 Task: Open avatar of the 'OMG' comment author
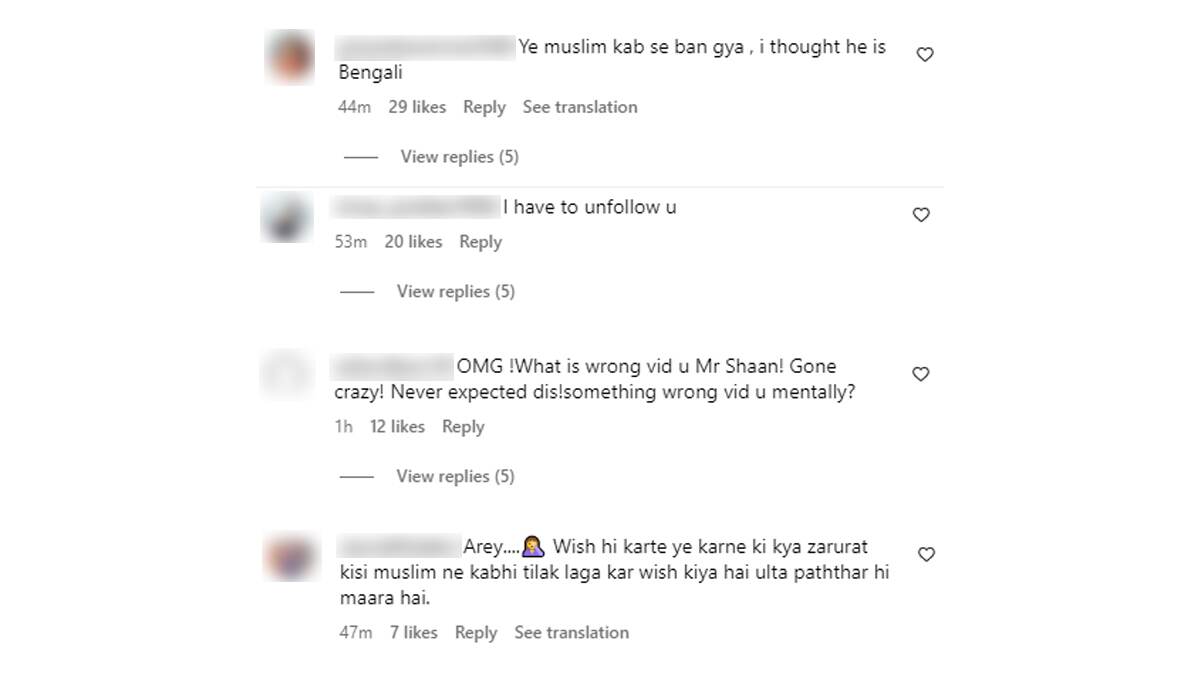[287, 376]
